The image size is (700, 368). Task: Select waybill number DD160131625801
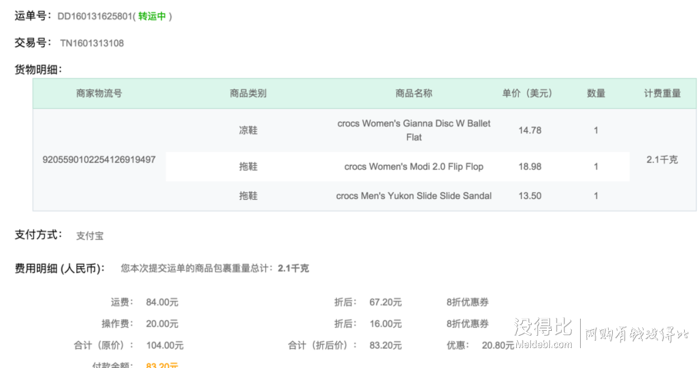95,17
